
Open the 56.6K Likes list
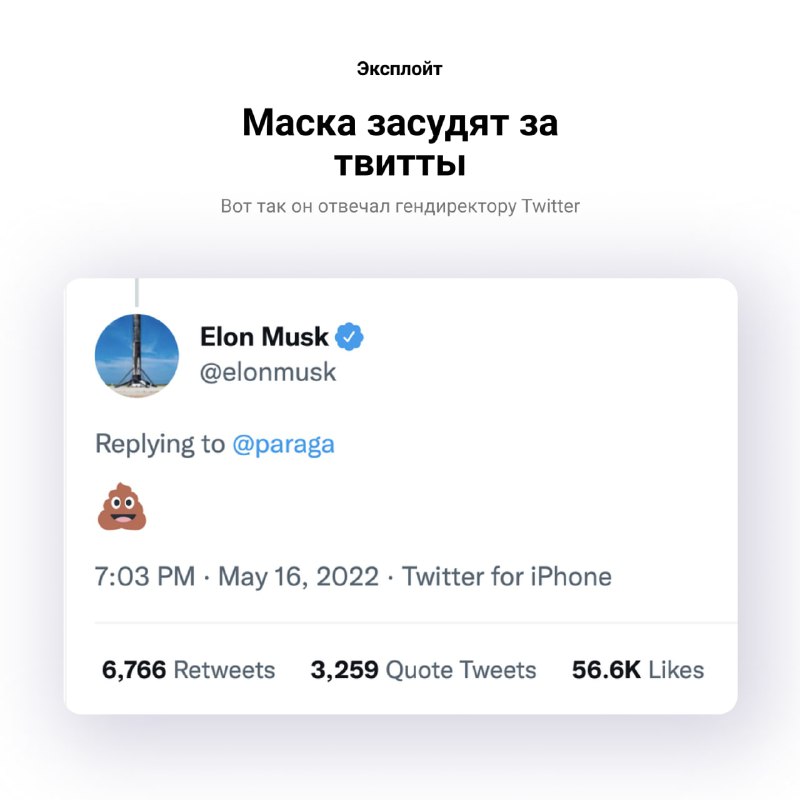tap(637, 670)
